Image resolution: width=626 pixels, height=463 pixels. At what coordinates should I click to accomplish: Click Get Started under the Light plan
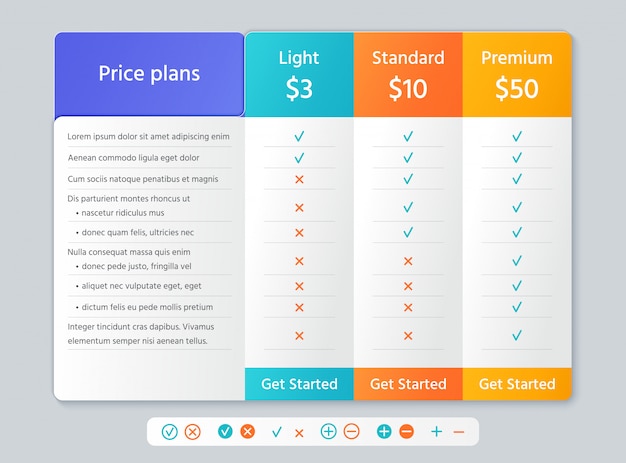coord(299,384)
